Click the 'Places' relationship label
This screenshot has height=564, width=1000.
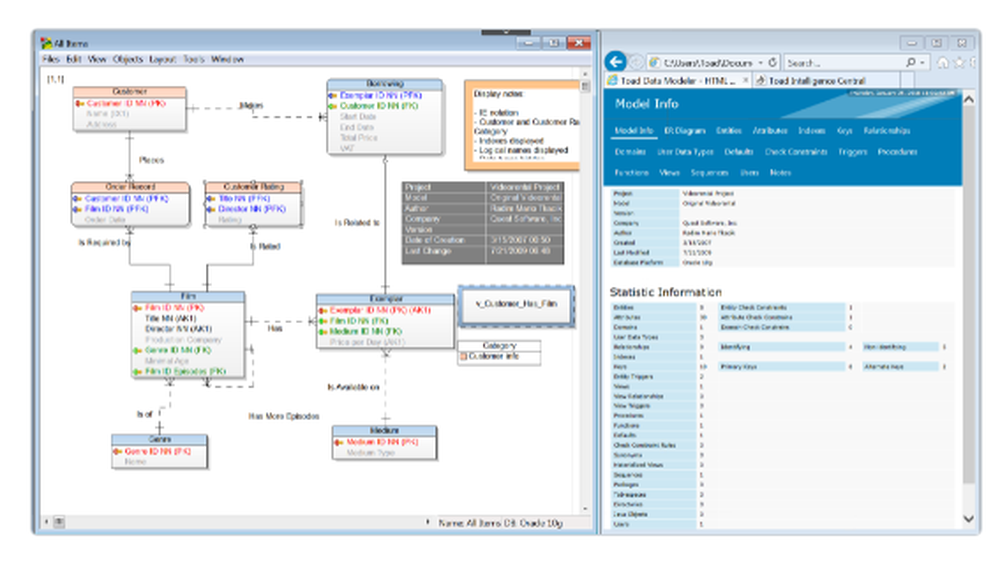click(151, 161)
